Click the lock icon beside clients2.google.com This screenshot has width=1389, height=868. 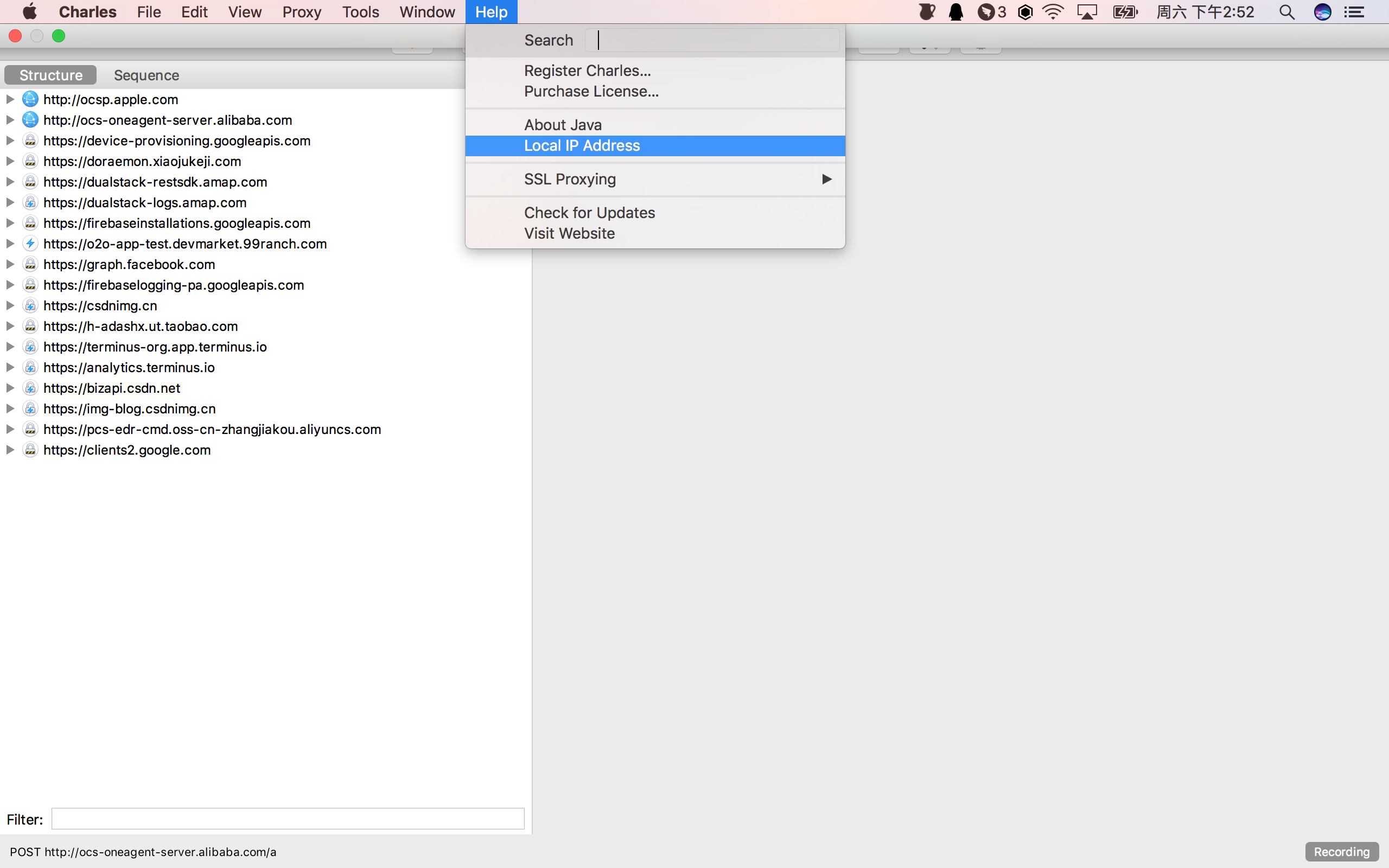pyautogui.click(x=30, y=450)
